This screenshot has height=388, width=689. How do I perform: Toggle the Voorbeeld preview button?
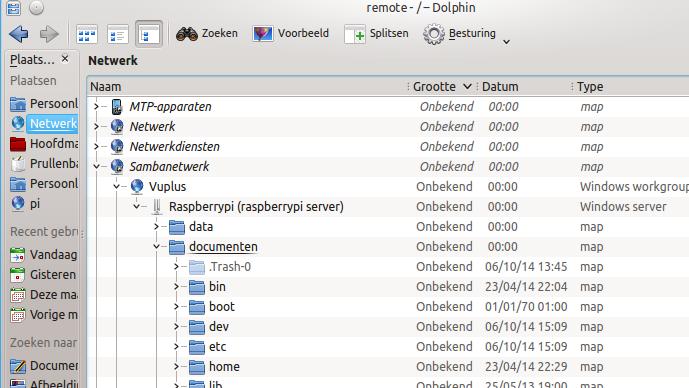point(290,33)
